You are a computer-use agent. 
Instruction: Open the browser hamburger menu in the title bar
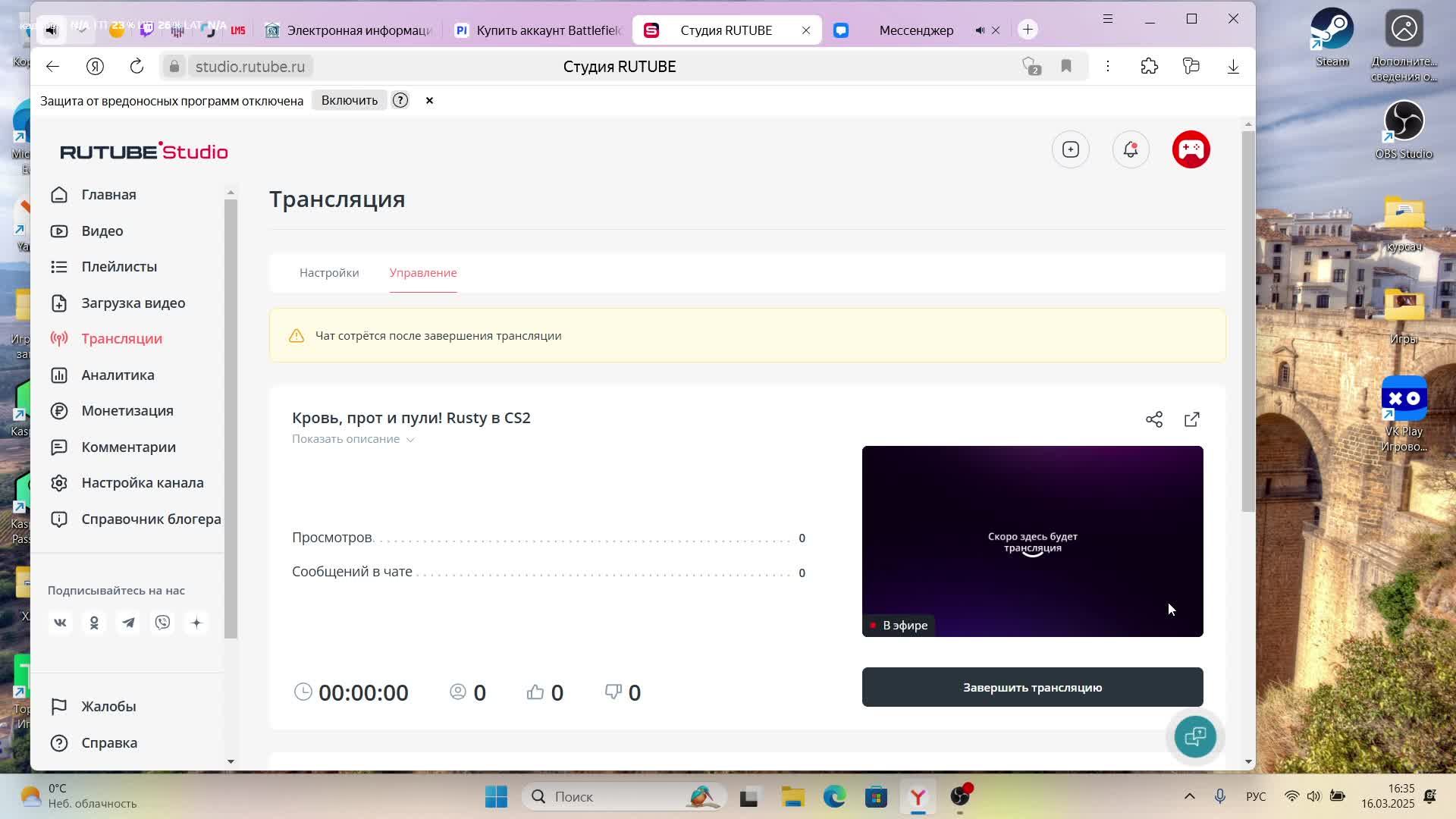1108,19
